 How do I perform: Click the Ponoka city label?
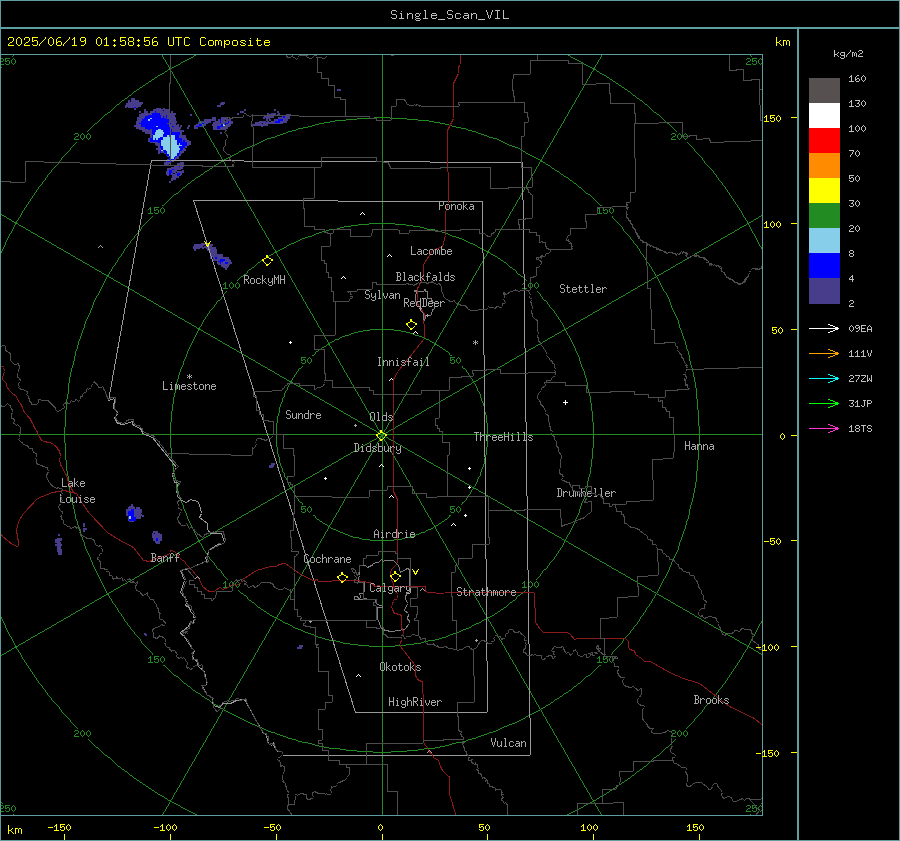click(x=456, y=206)
